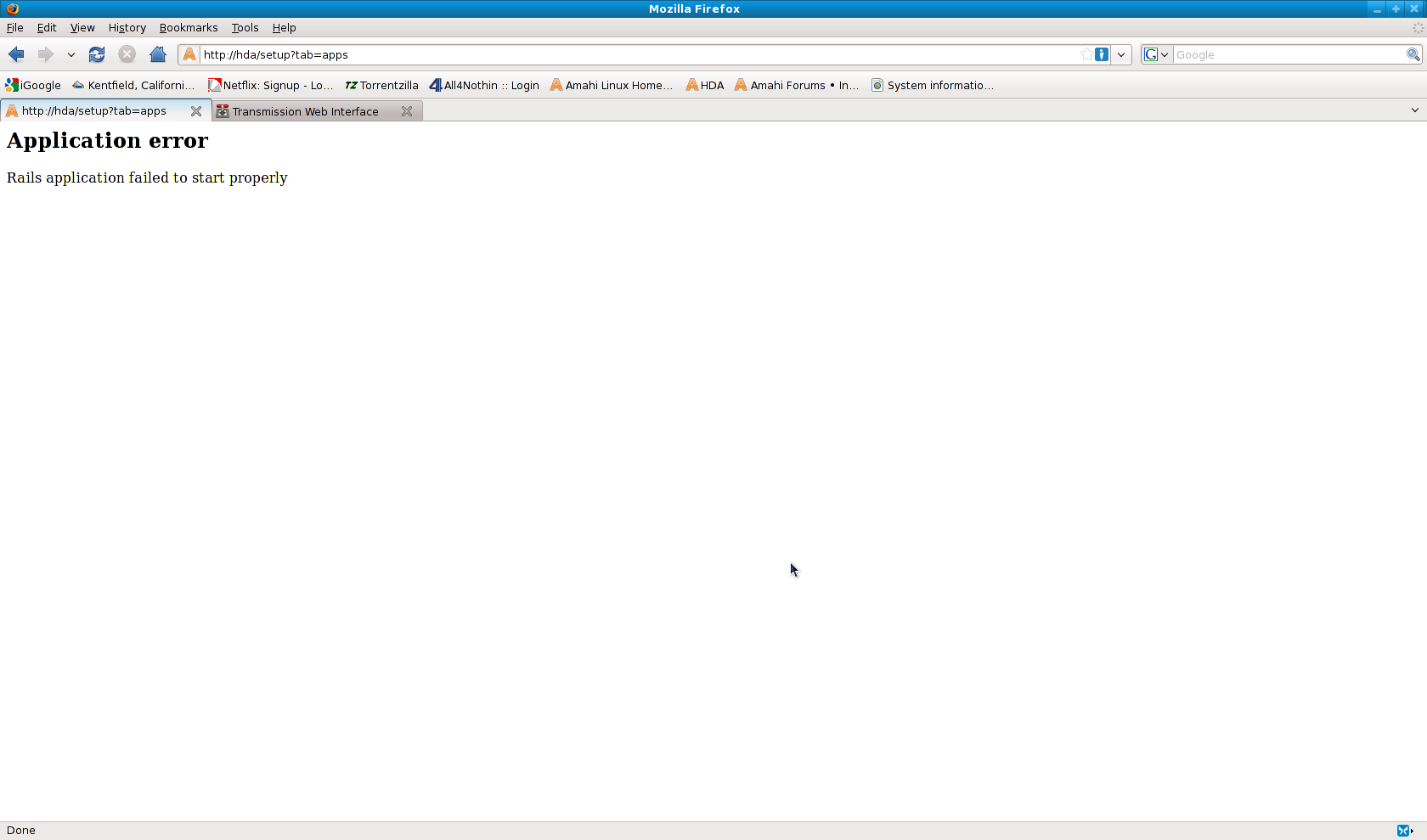Image resolution: width=1427 pixels, height=840 pixels.
Task: Click the Rails application failed message
Action: (x=147, y=178)
